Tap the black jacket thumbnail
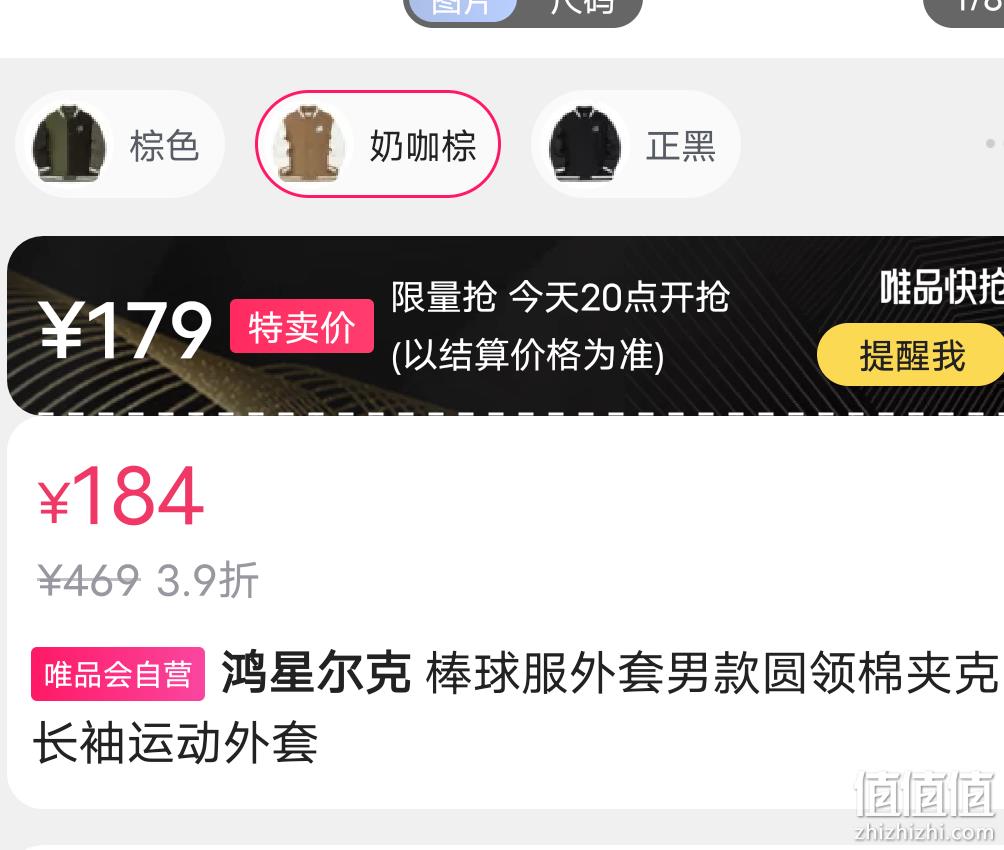The image size is (1004, 850). coord(585,144)
